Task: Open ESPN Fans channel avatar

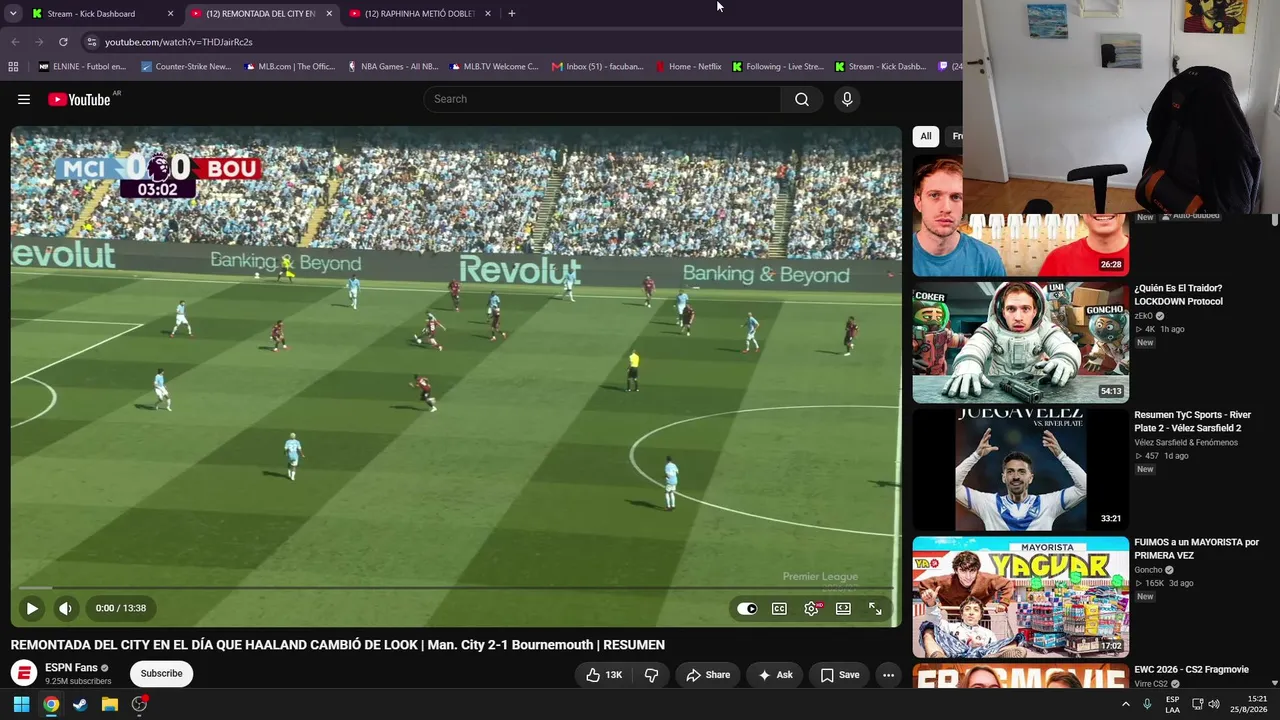Action: click(24, 674)
